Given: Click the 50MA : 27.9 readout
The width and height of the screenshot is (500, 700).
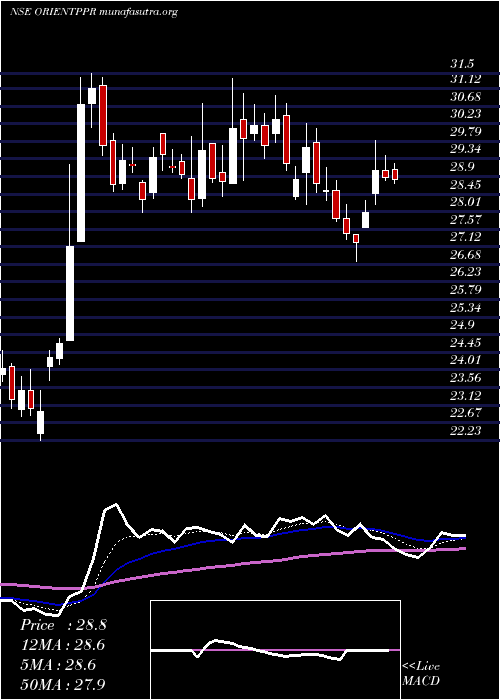Looking at the screenshot, I should click(63, 684).
